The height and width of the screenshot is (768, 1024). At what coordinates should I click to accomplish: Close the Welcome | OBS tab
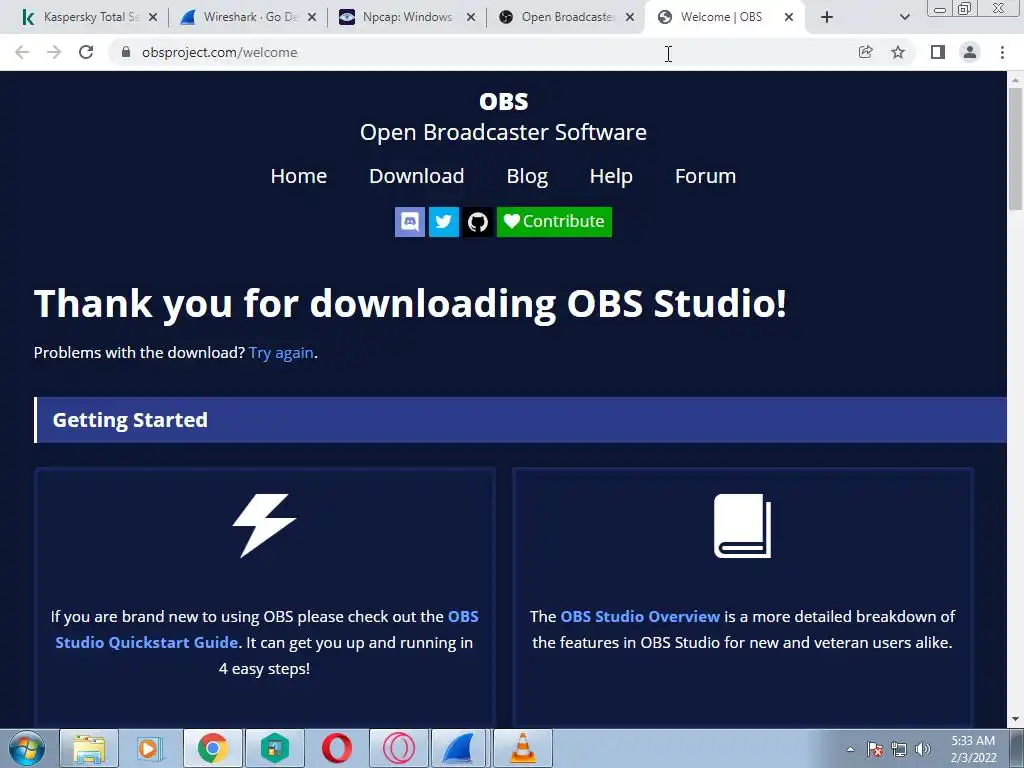point(789,17)
